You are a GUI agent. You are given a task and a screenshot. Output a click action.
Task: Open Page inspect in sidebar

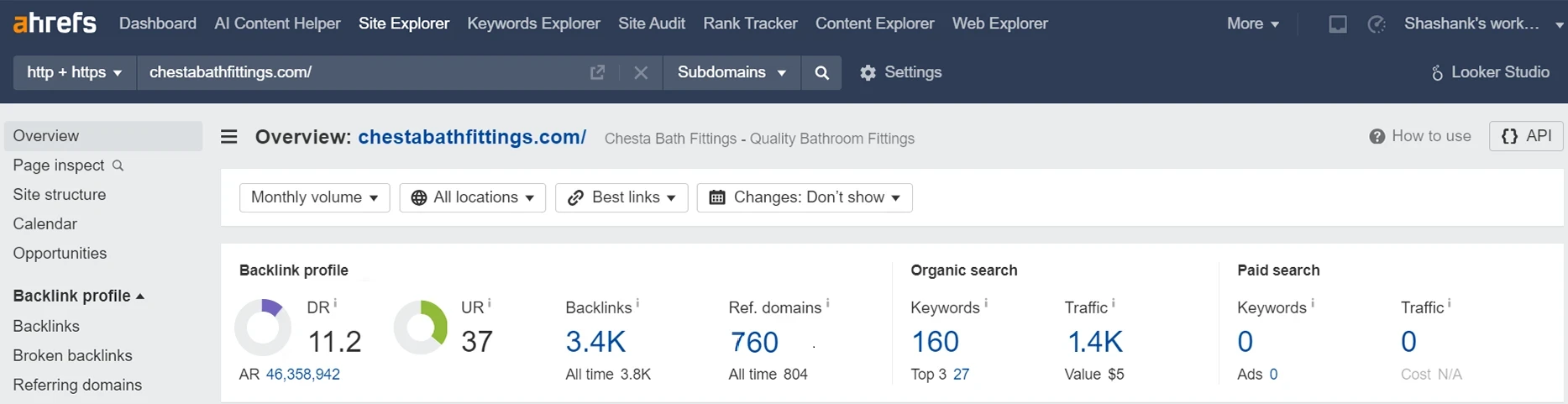[x=59, y=165]
